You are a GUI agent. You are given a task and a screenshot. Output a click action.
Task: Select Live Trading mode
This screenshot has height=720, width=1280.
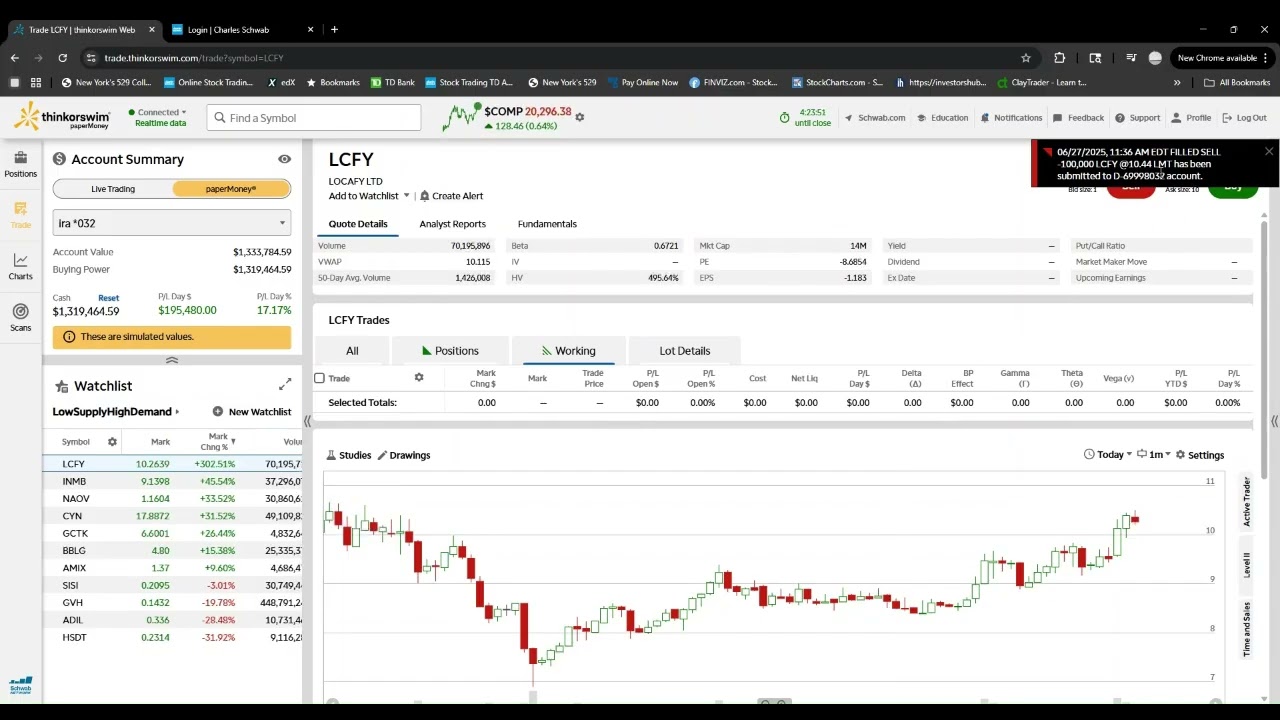[113, 189]
